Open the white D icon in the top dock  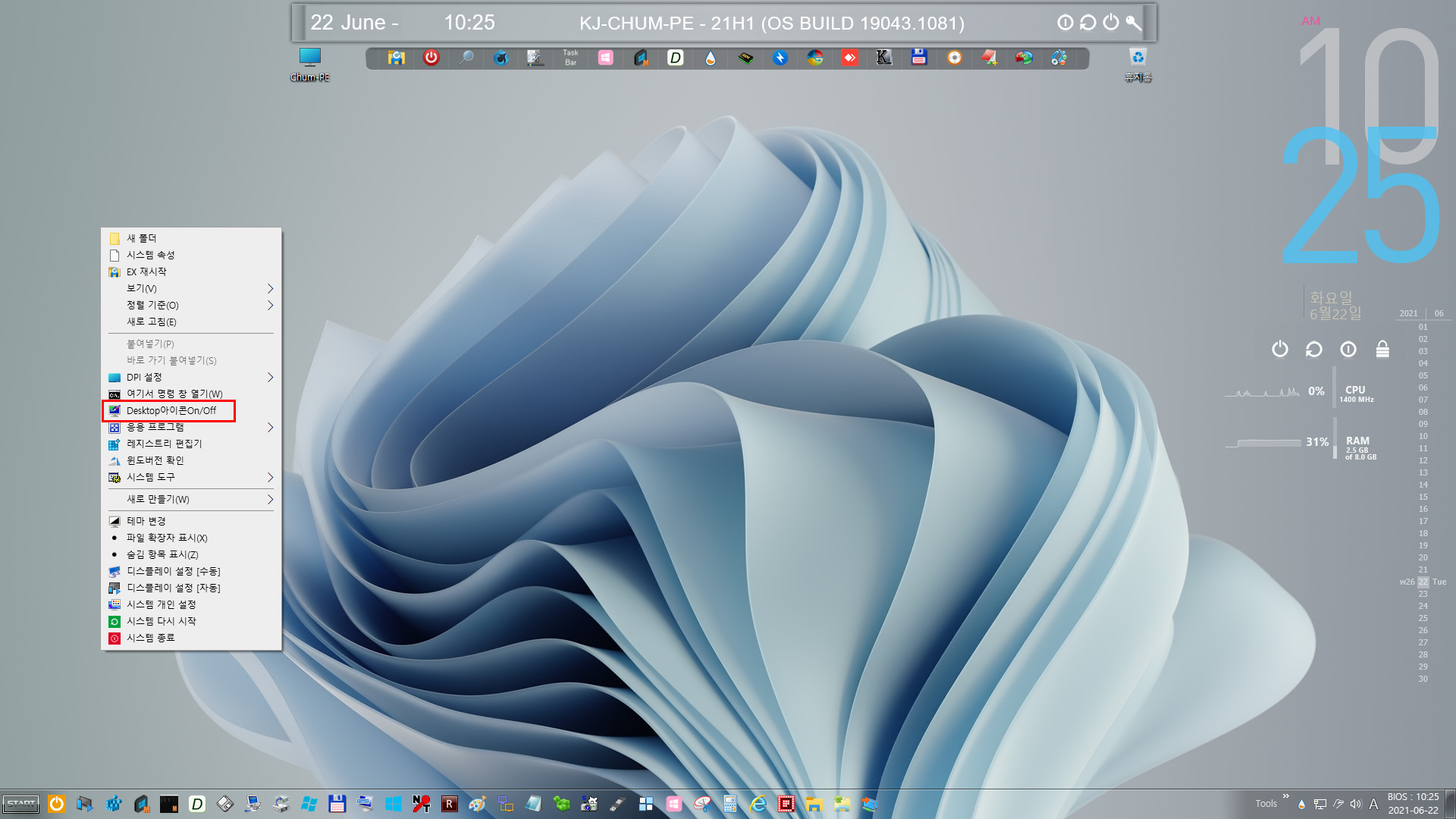[x=675, y=58]
